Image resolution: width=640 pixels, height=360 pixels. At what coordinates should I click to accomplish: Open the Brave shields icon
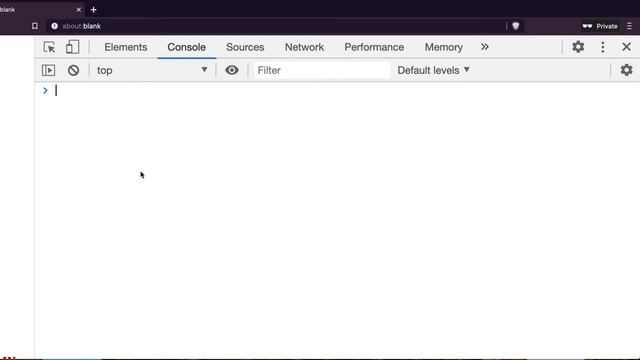[516, 26]
